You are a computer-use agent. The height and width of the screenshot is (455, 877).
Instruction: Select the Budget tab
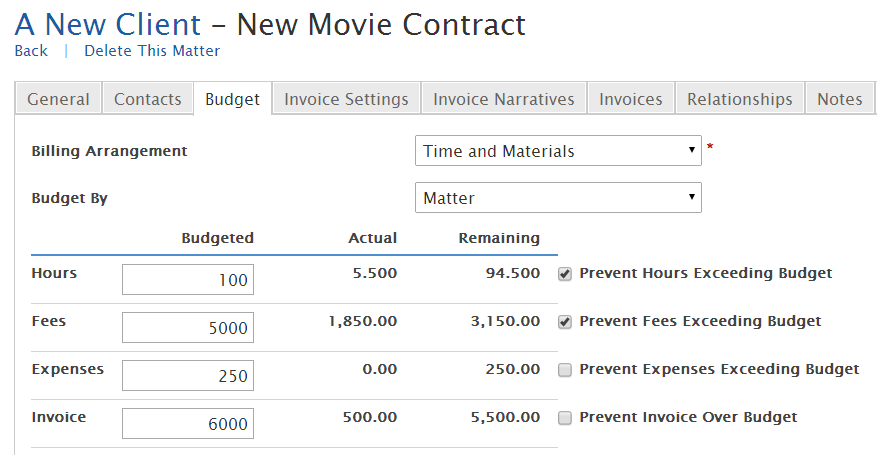232,99
